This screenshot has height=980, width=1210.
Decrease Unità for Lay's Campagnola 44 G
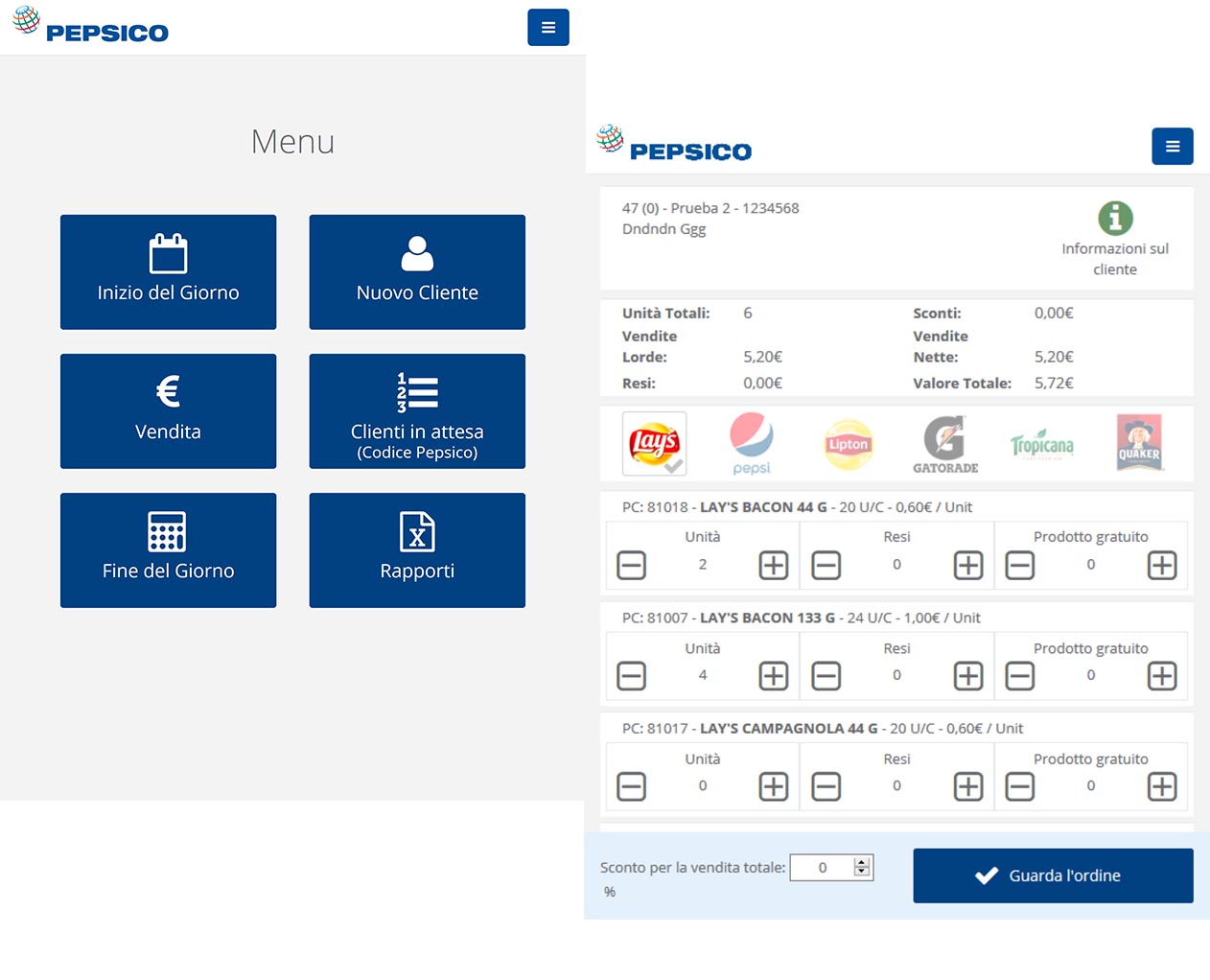(631, 786)
